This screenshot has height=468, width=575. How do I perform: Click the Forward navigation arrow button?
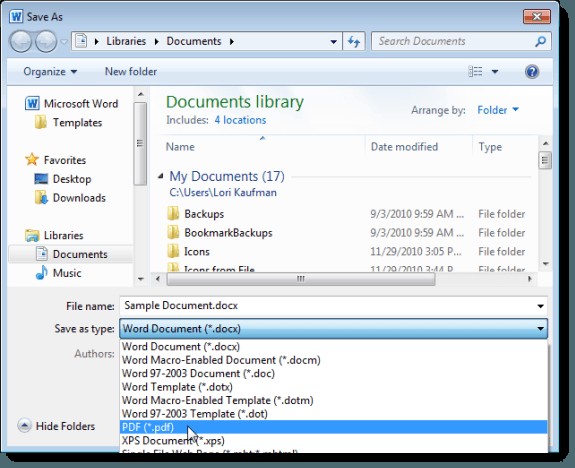click(45, 41)
